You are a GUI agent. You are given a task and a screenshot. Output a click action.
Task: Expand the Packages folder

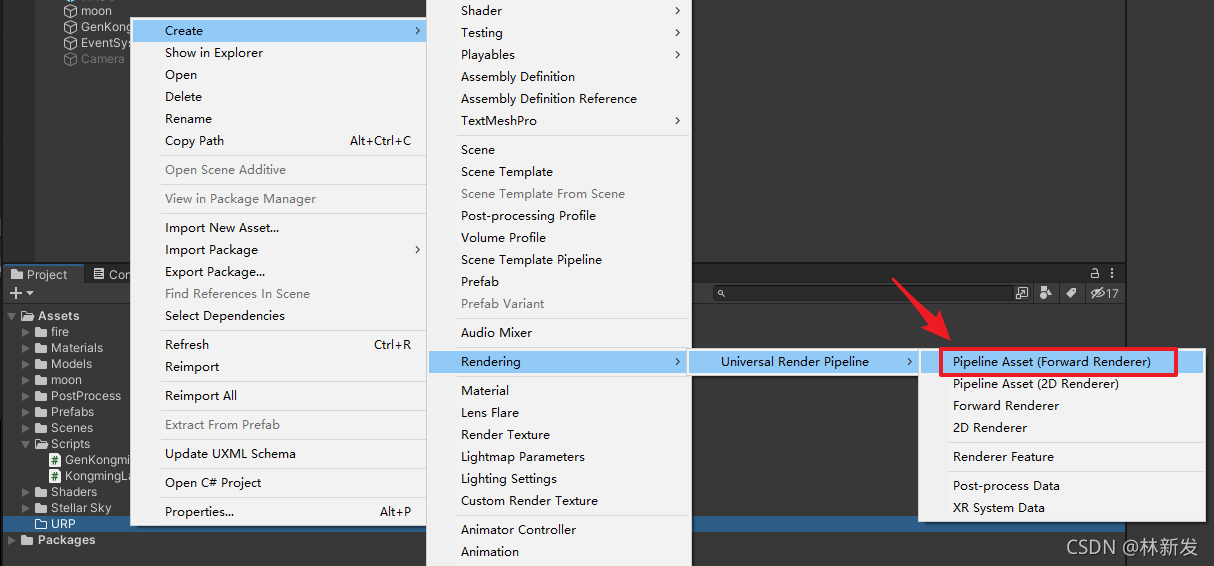coord(12,540)
